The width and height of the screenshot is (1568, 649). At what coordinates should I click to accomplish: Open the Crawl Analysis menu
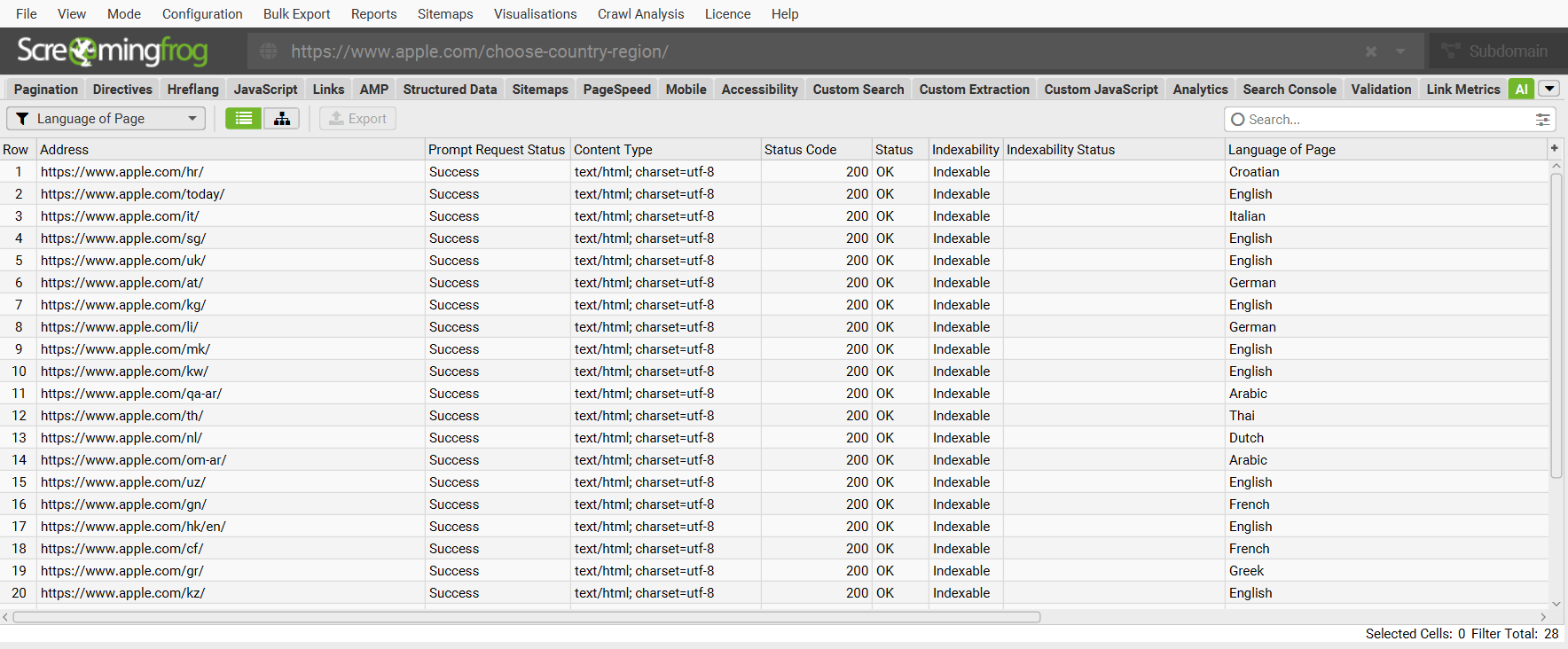[641, 14]
